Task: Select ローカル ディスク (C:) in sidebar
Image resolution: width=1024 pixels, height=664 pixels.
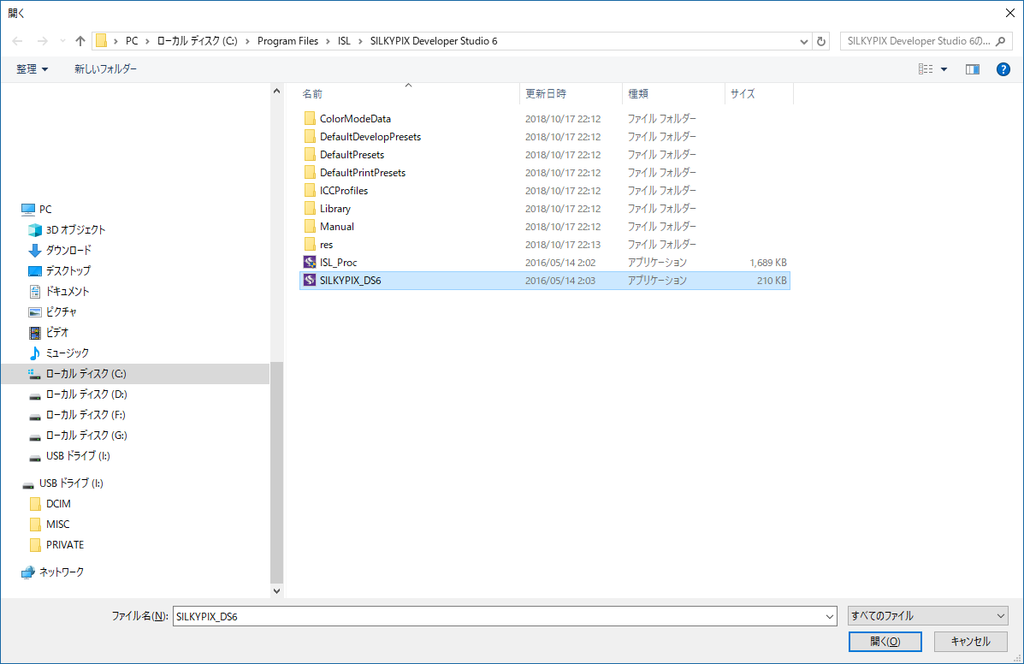Action: click(x=135, y=374)
